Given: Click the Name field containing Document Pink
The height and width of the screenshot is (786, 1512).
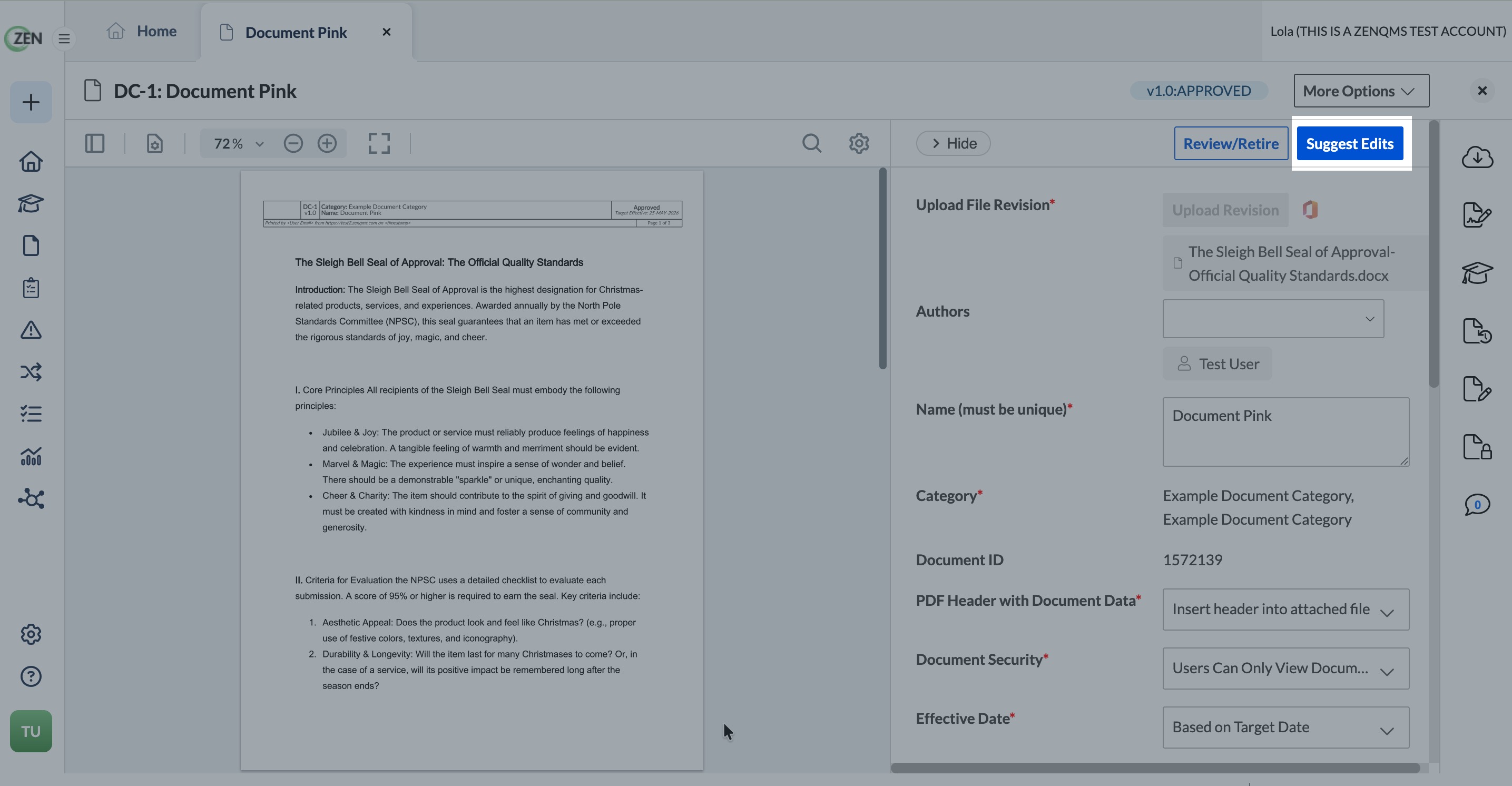Looking at the screenshot, I should 1285,432.
